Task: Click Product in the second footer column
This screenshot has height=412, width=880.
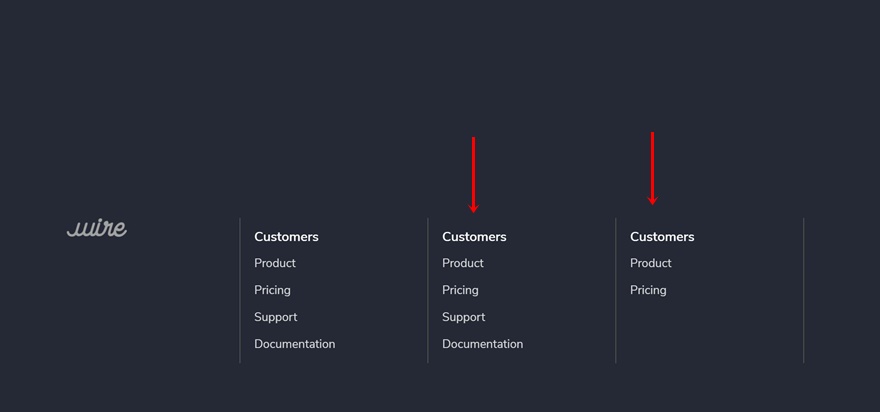Action: tap(463, 263)
